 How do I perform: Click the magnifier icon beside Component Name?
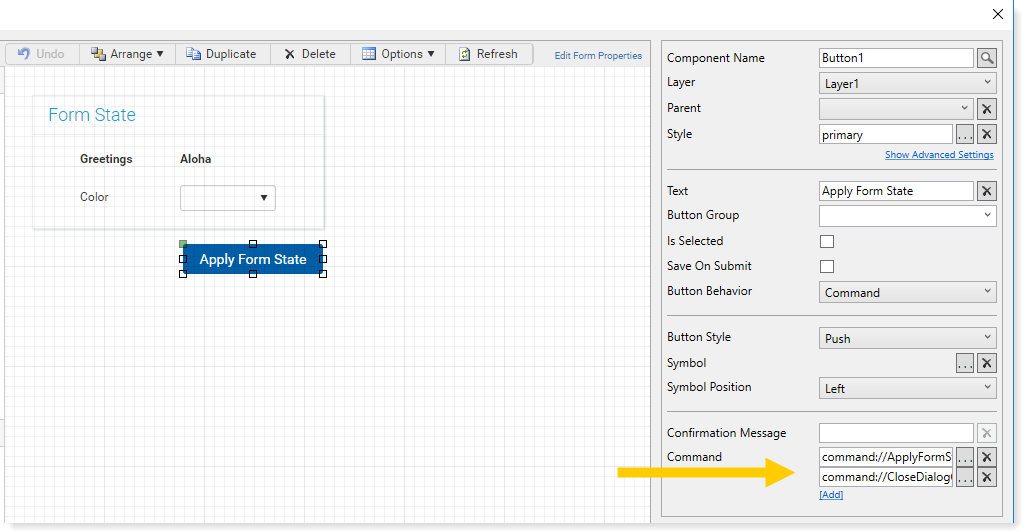(986, 58)
